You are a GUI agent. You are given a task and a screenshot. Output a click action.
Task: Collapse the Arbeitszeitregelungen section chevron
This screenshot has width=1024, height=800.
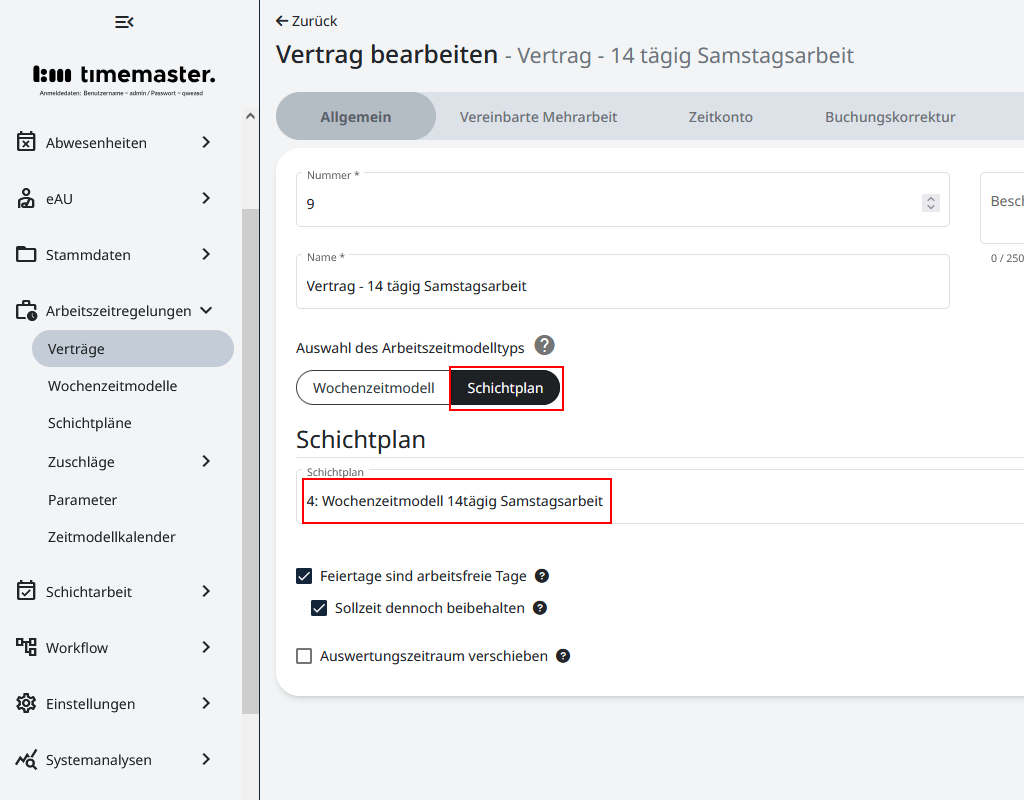pos(206,310)
